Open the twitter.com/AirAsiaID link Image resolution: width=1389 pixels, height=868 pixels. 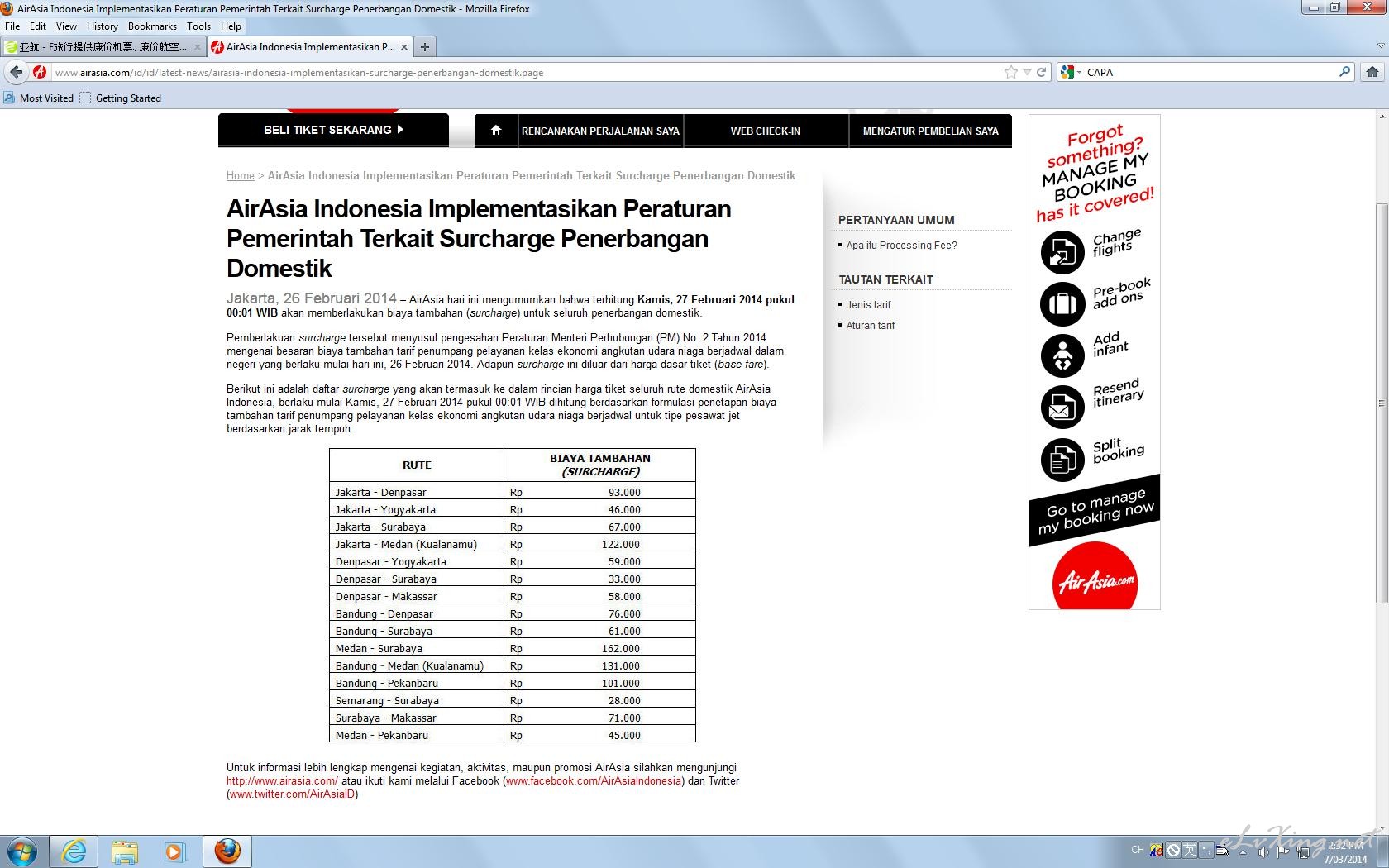click(293, 794)
